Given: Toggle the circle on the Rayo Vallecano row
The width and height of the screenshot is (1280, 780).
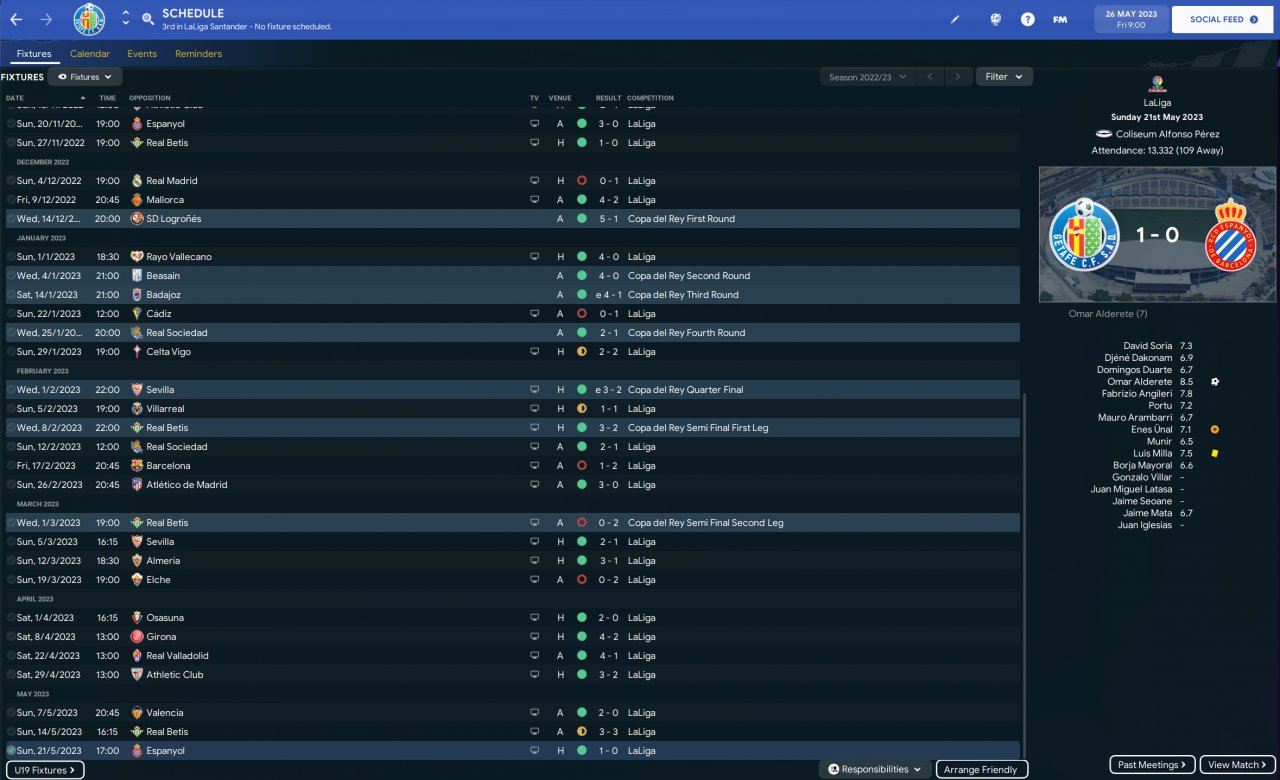Looking at the screenshot, I should (x=11, y=257).
